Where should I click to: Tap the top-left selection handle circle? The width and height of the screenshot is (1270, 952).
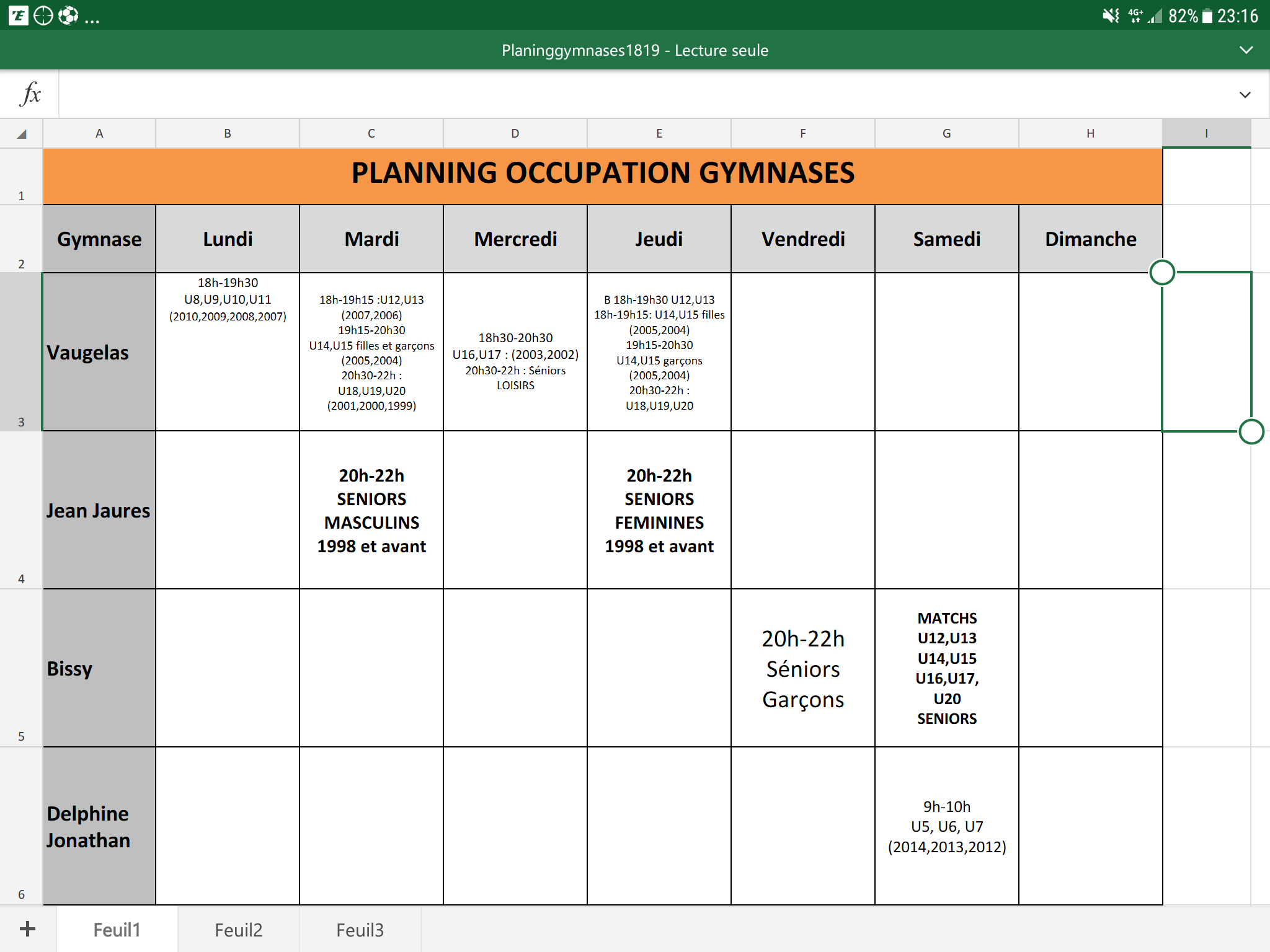(x=1162, y=272)
